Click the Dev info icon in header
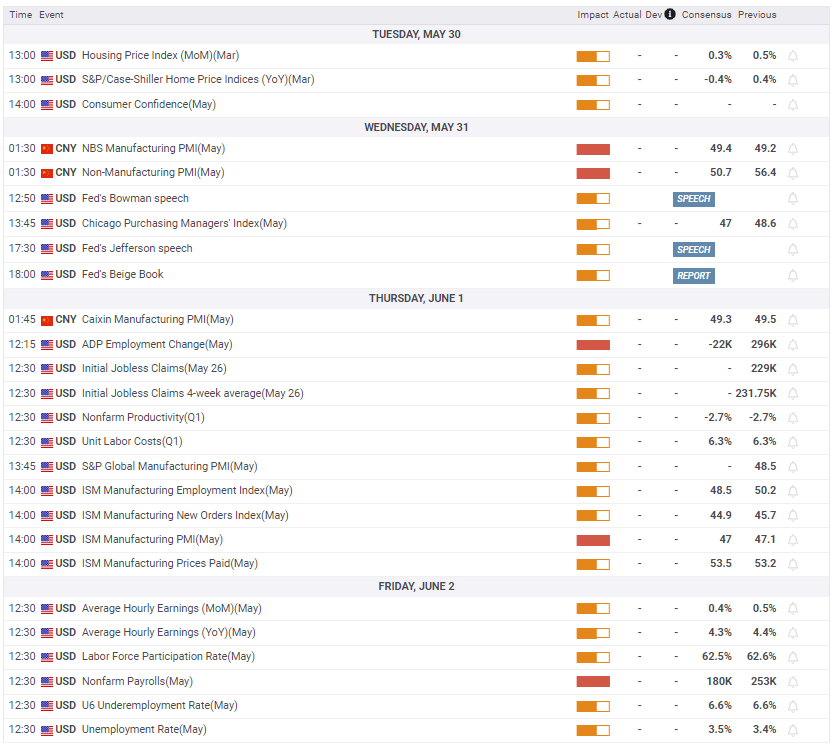The height and width of the screenshot is (744, 834). (670, 14)
